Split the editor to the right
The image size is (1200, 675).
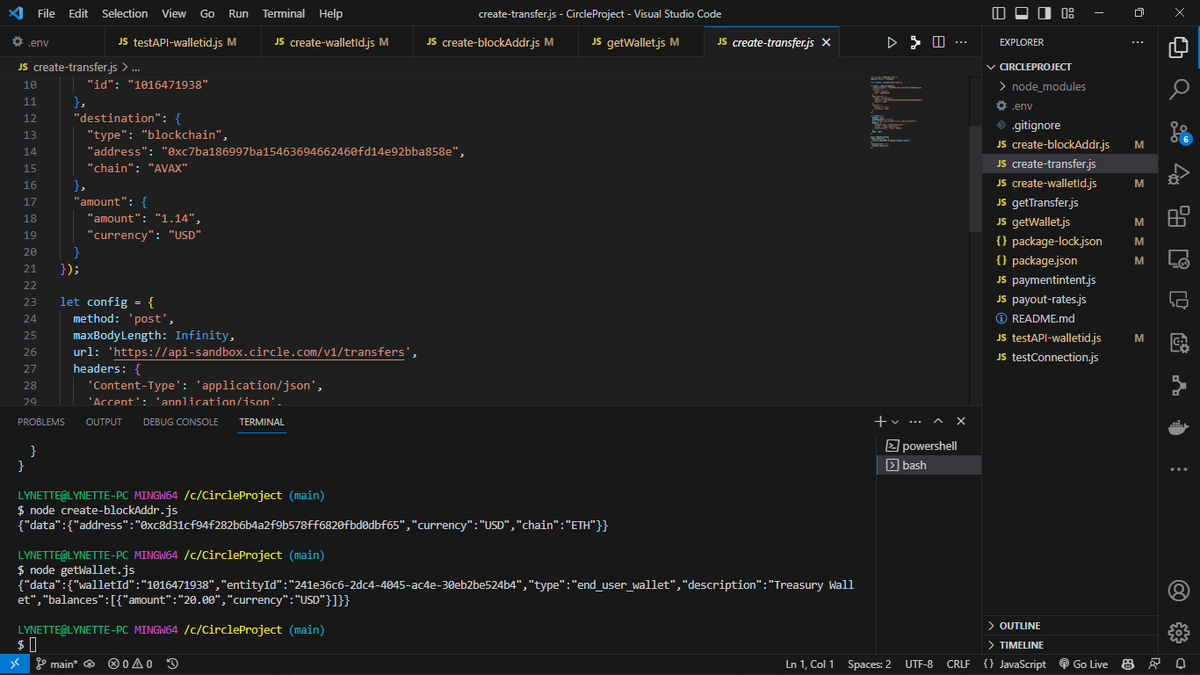(938, 42)
